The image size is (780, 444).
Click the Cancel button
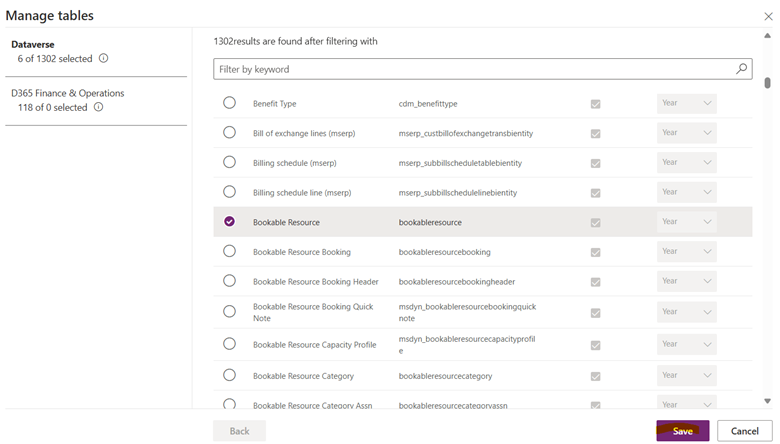click(744, 431)
